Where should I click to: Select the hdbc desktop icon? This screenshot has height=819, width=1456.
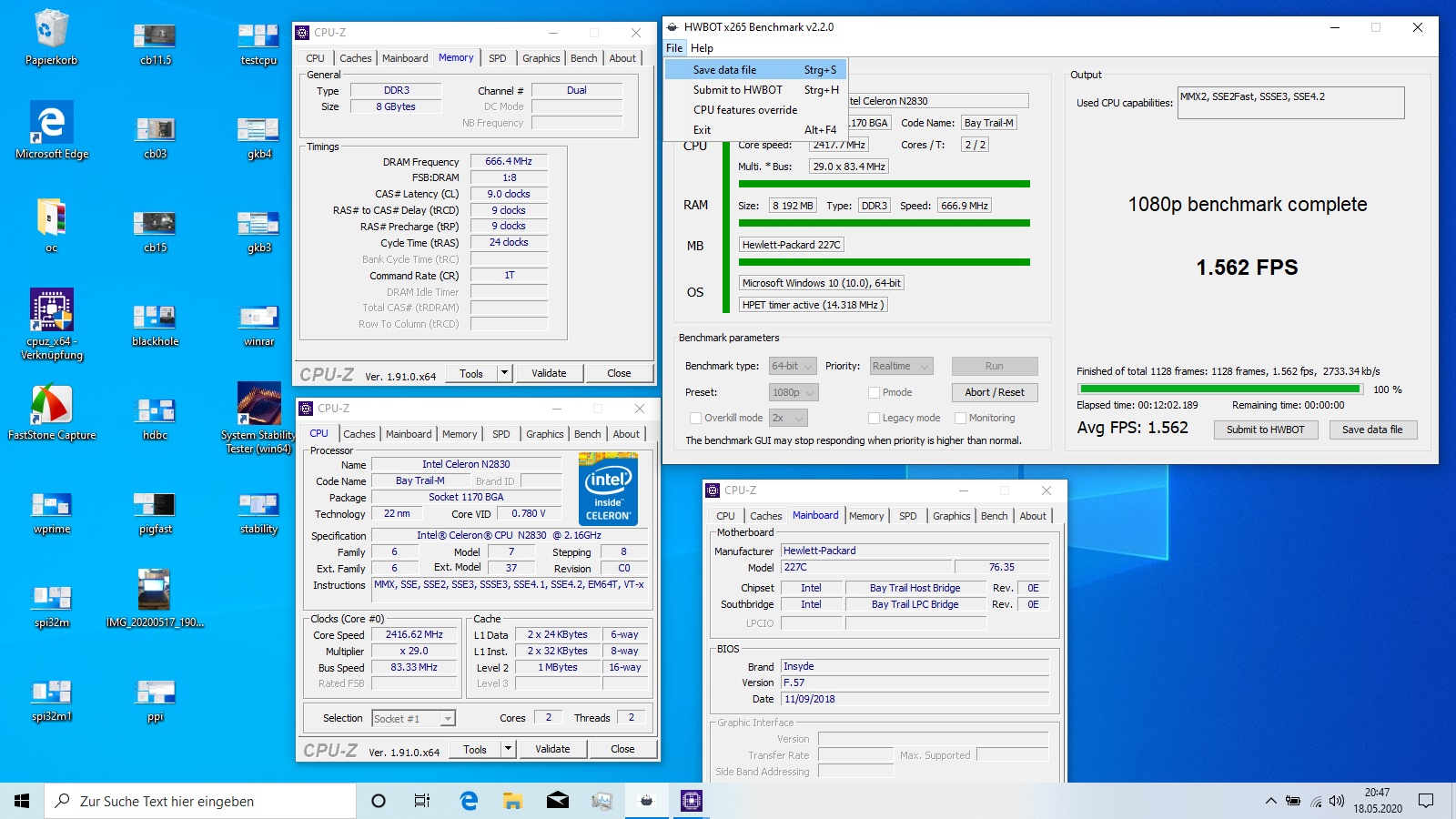[x=156, y=419]
